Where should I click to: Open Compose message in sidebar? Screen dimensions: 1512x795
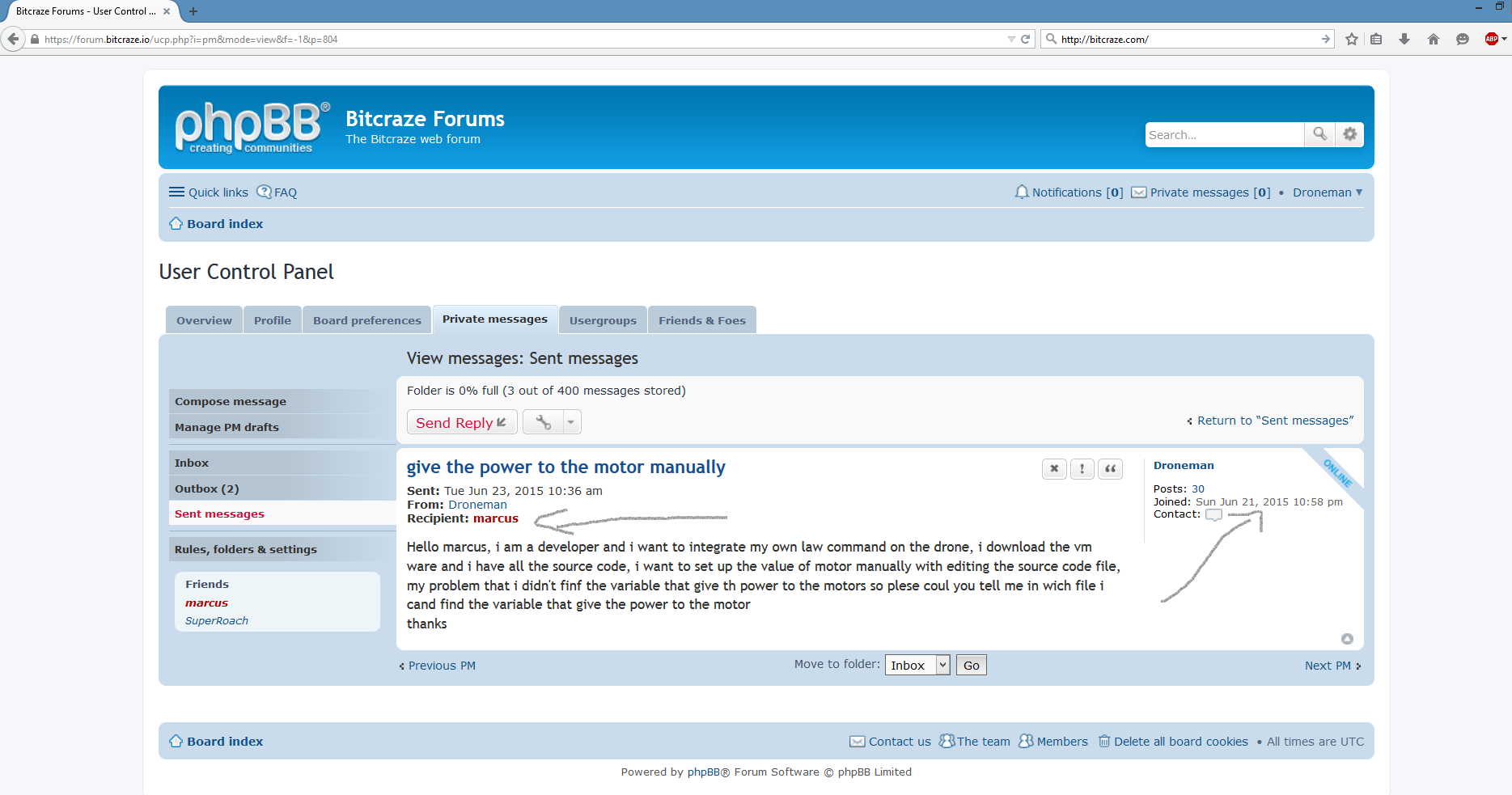[x=231, y=401]
